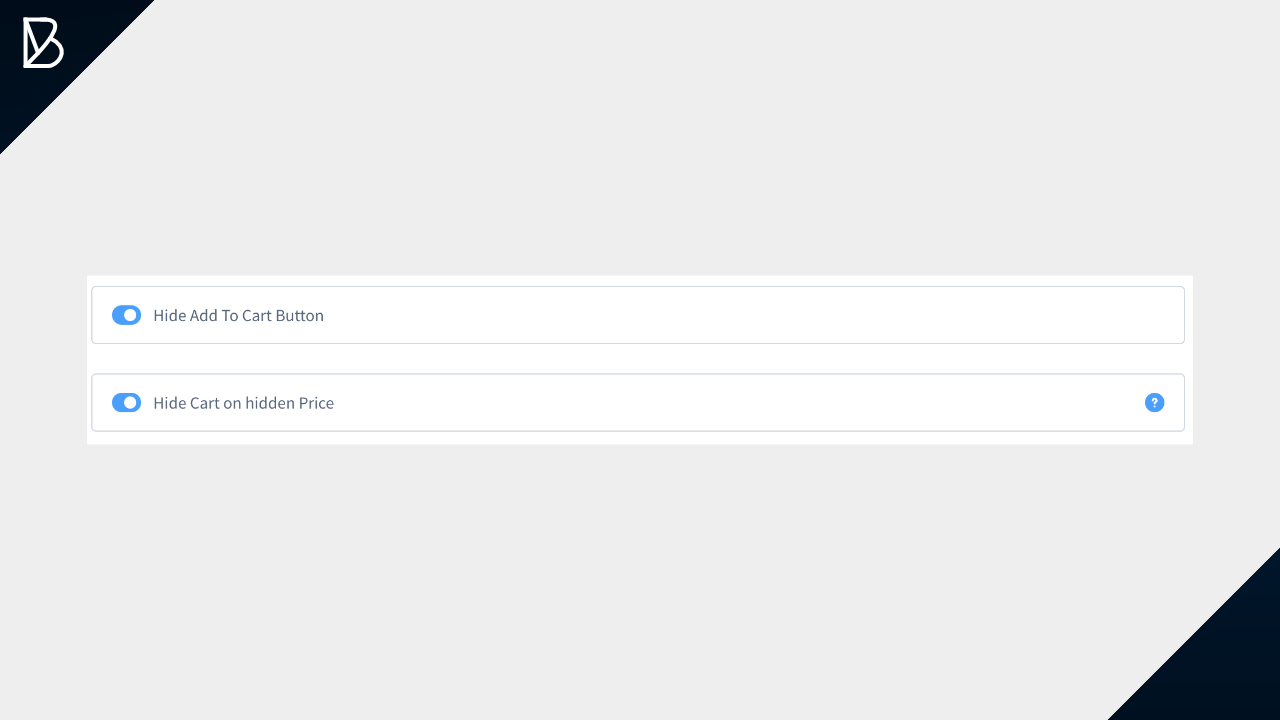This screenshot has height=720, width=1280.
Task: Click the word 'Price' in second option
Action: coord(316,403)
